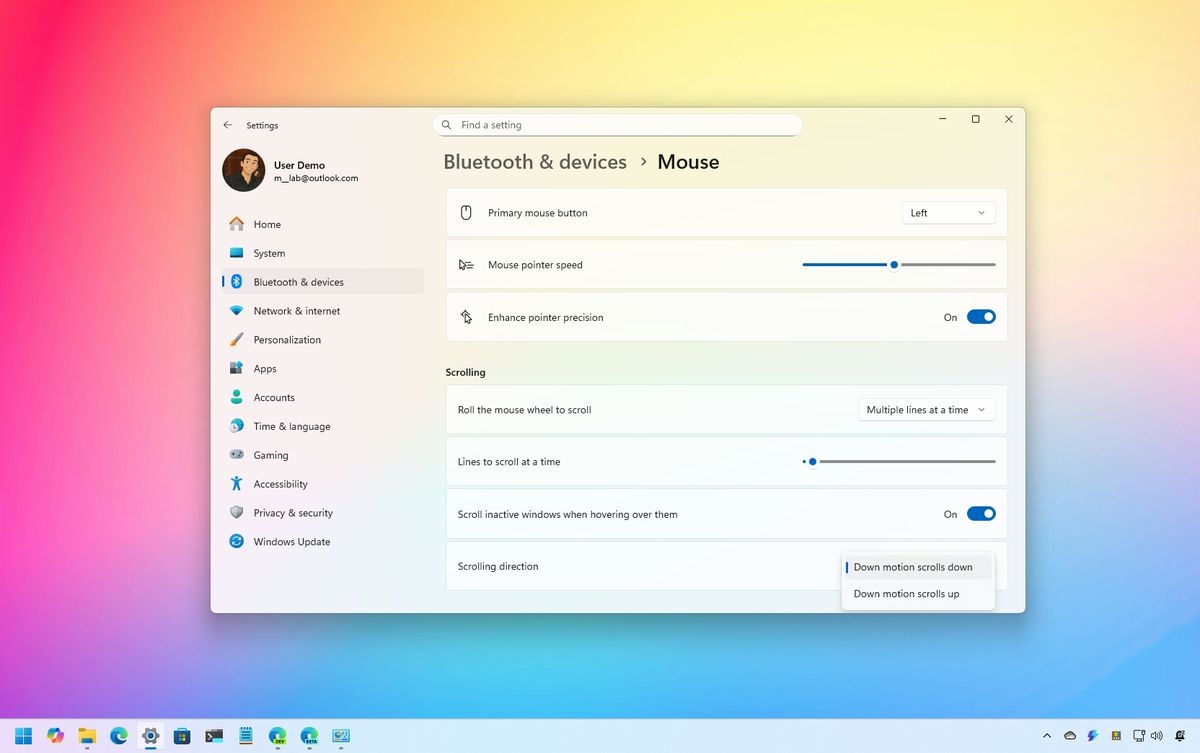The image size is (1200, 753).
Task: Click the back arrow in Settings
Action: tap(227, 124)
